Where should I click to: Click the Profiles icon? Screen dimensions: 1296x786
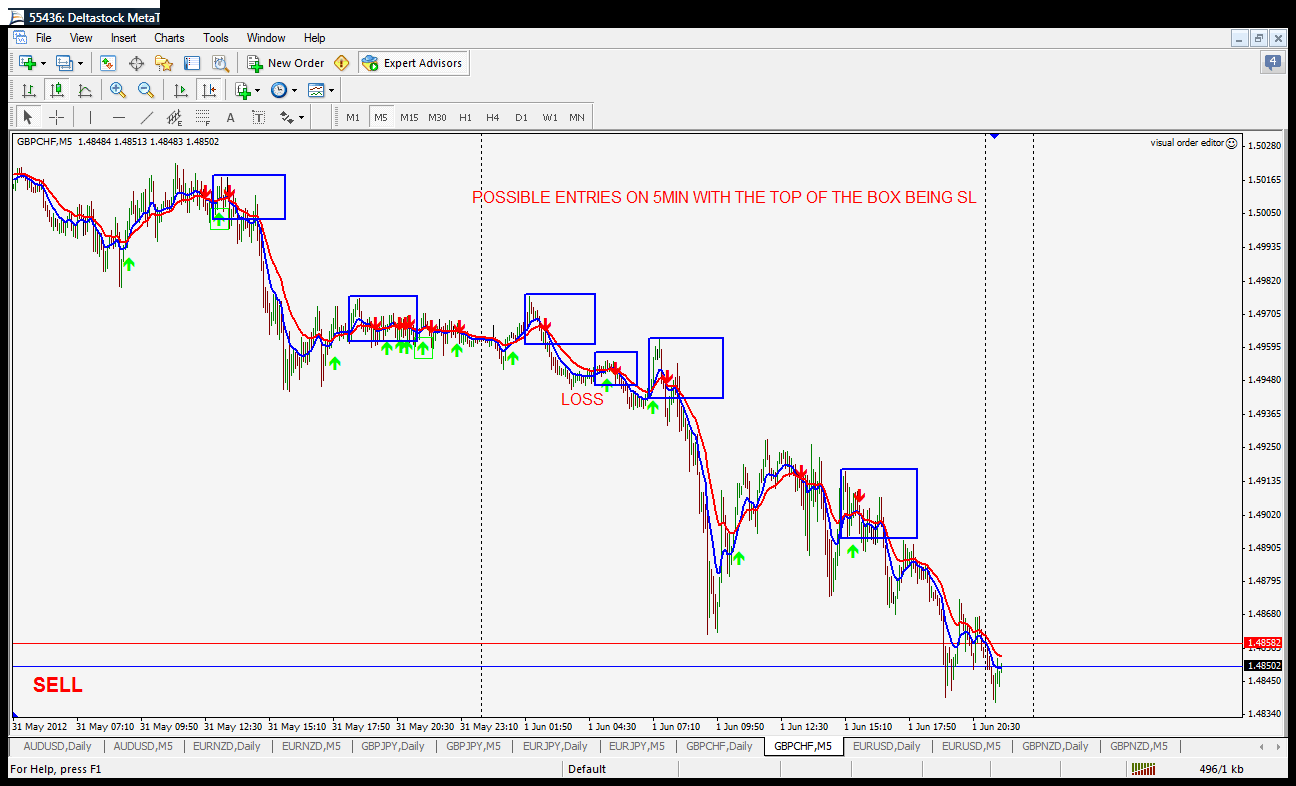(x=65, y=63)
